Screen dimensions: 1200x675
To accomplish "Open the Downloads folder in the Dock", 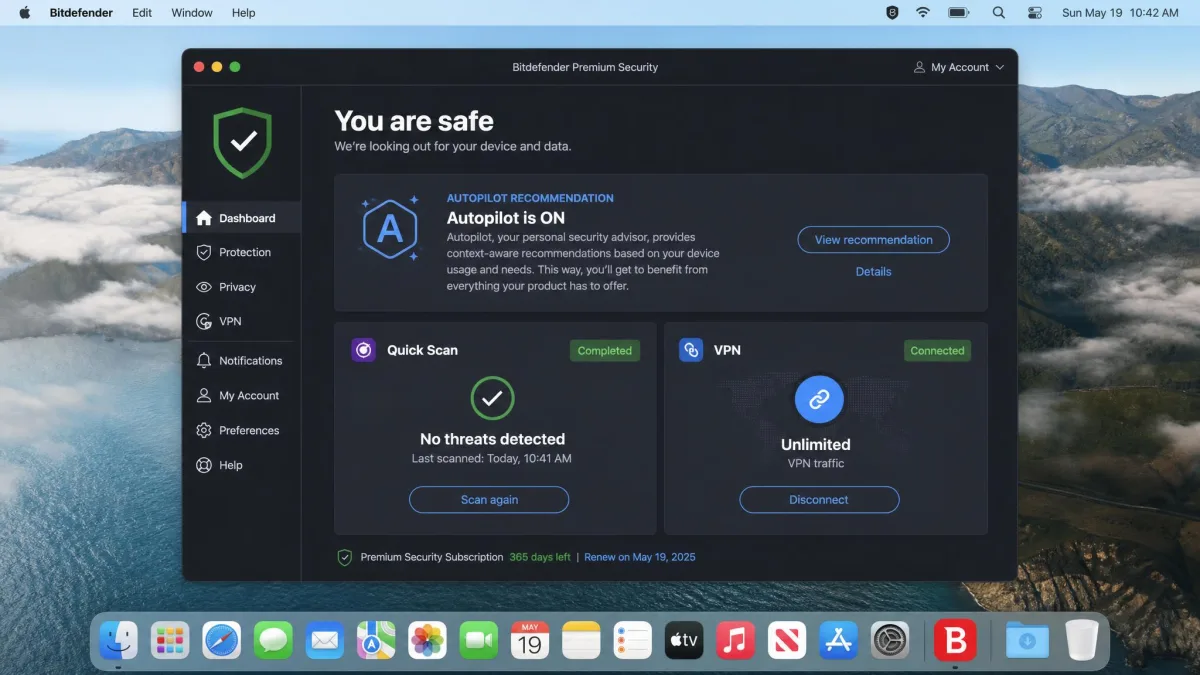I will (1027, 640).
